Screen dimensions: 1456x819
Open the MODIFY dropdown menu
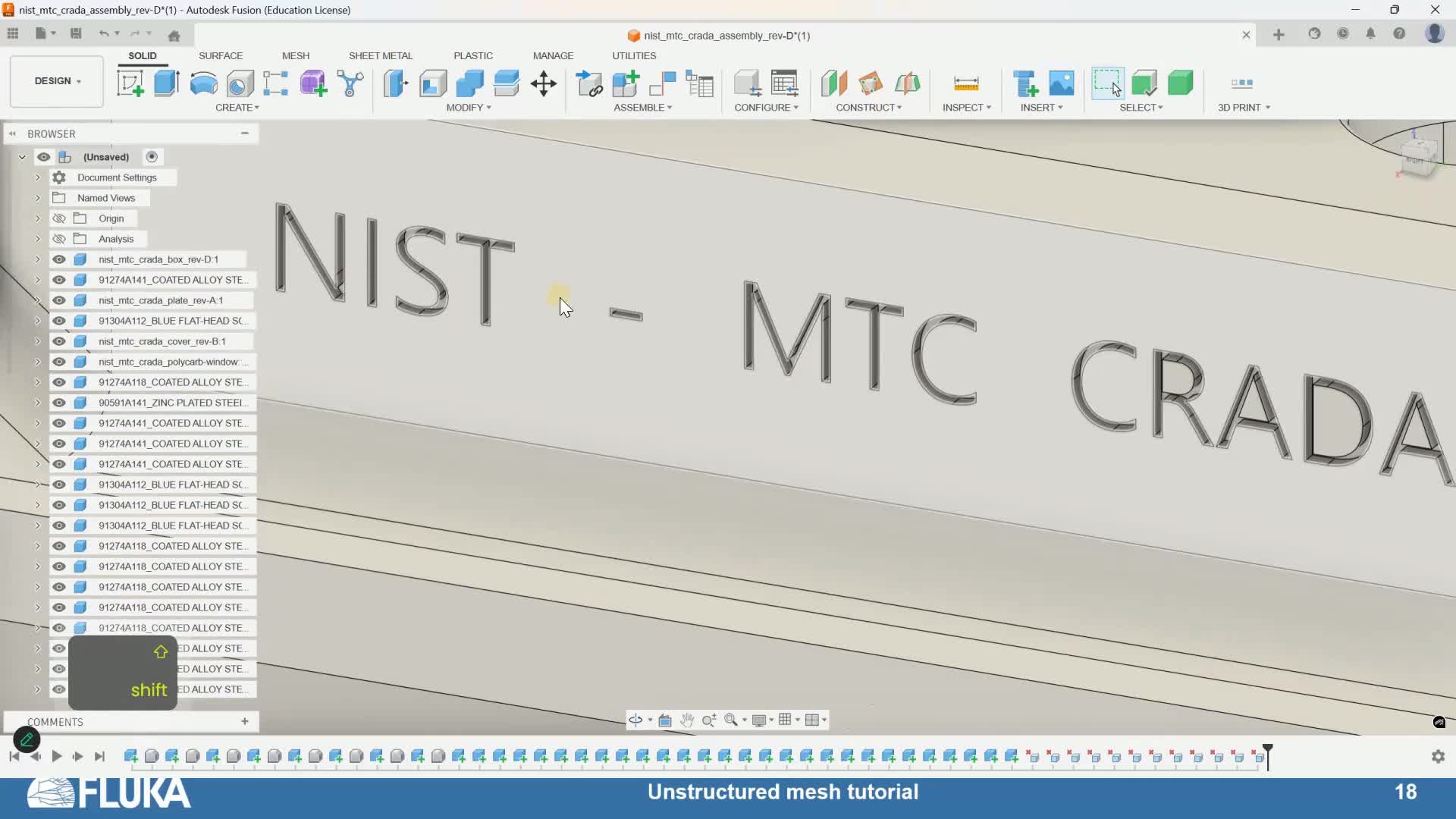(x=469, y=108)
